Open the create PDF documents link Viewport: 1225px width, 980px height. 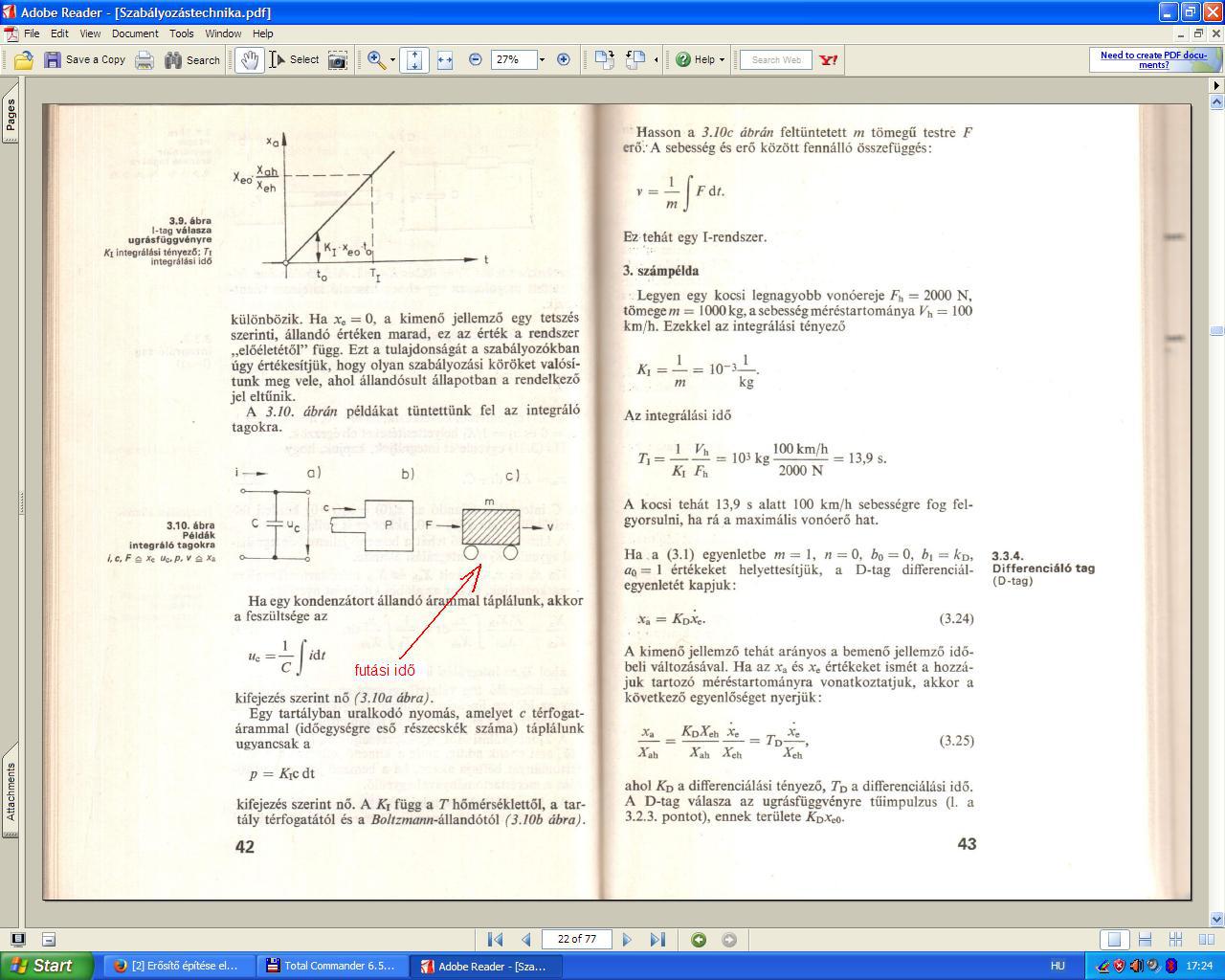click(x=1153, y=59)
